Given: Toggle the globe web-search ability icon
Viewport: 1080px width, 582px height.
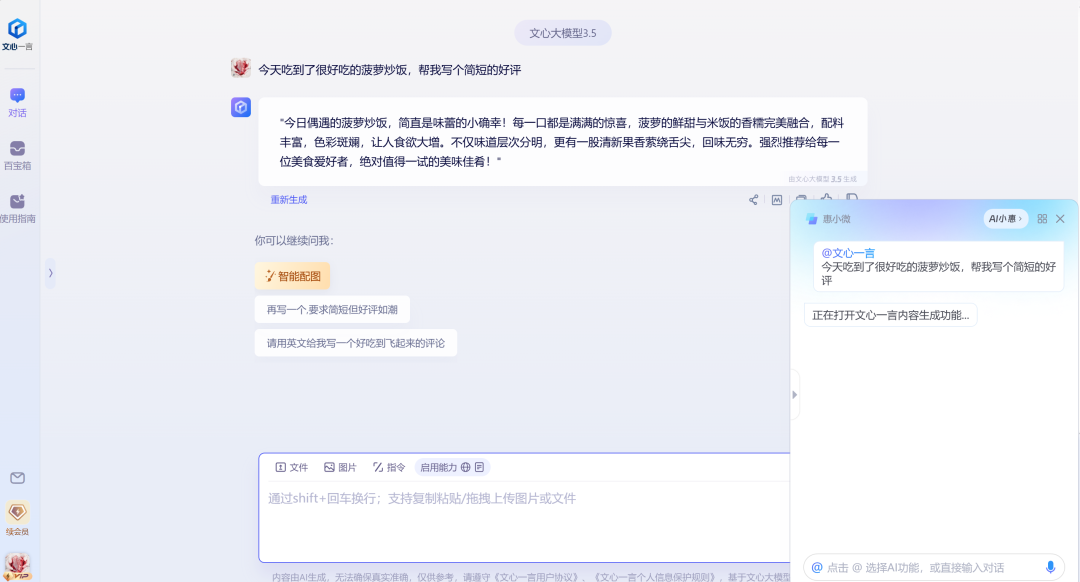Looking at the screenshot, I should [466, 468].
